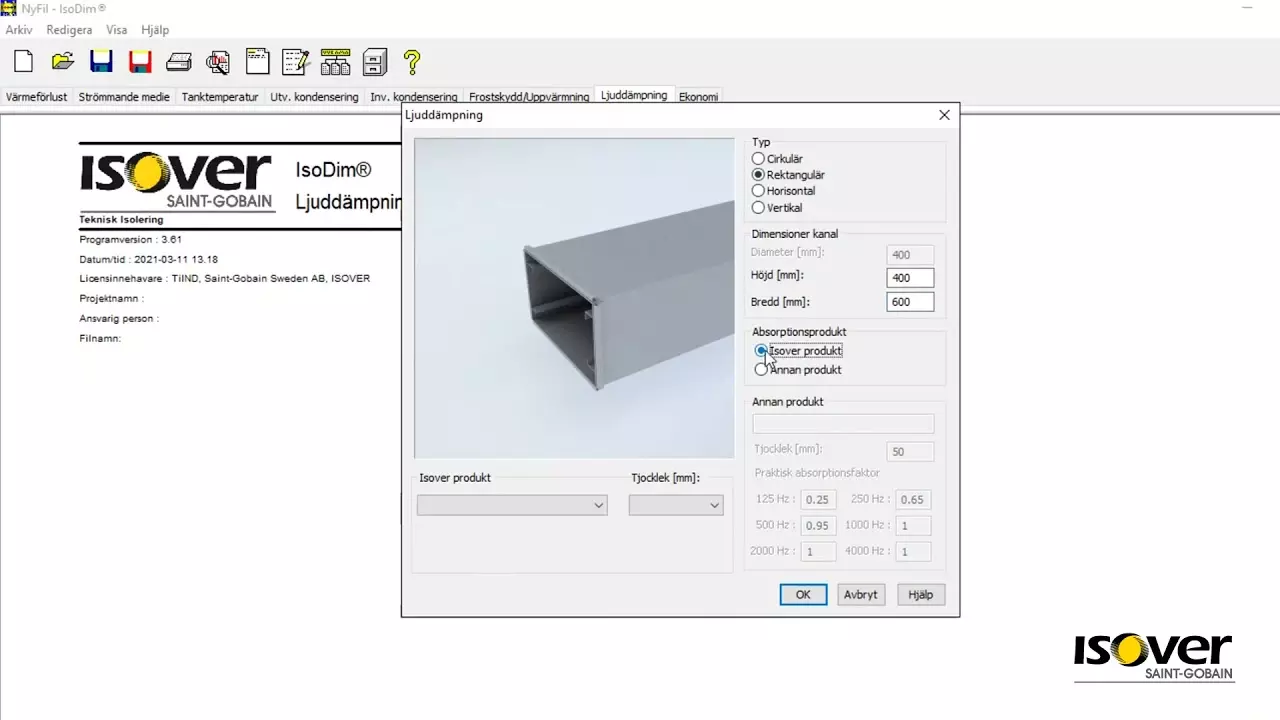Click the 'Licensinnehavare' line
Image resolution: width=1280 pixels, height=720 pixels.
pyautogui.click(x=224, y=278)
